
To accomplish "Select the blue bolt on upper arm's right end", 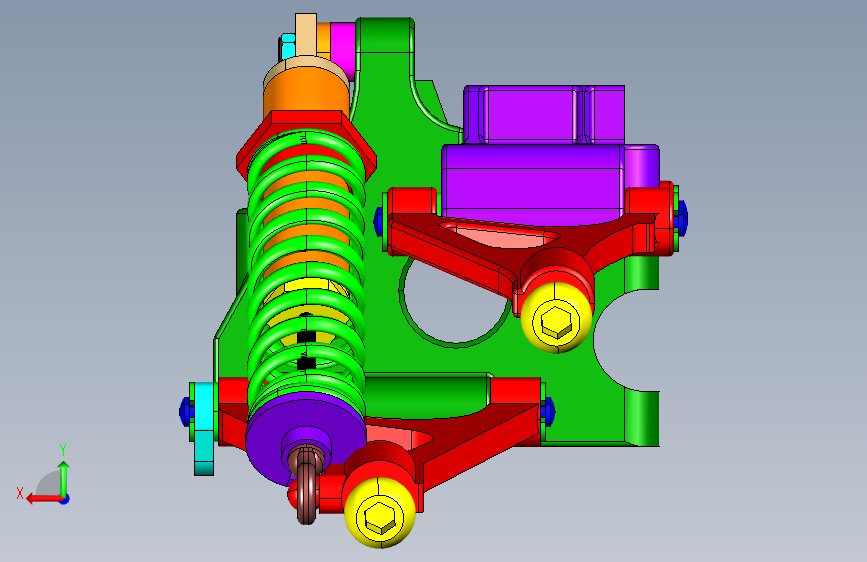I will [683, 218].
